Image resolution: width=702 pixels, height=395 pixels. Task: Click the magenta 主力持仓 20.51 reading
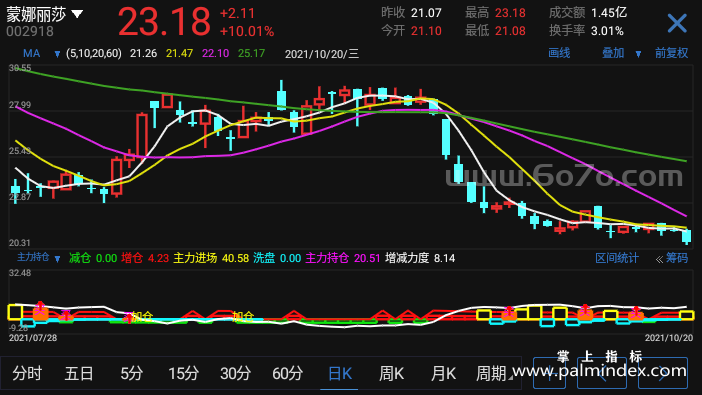click(x=342, y=258)
